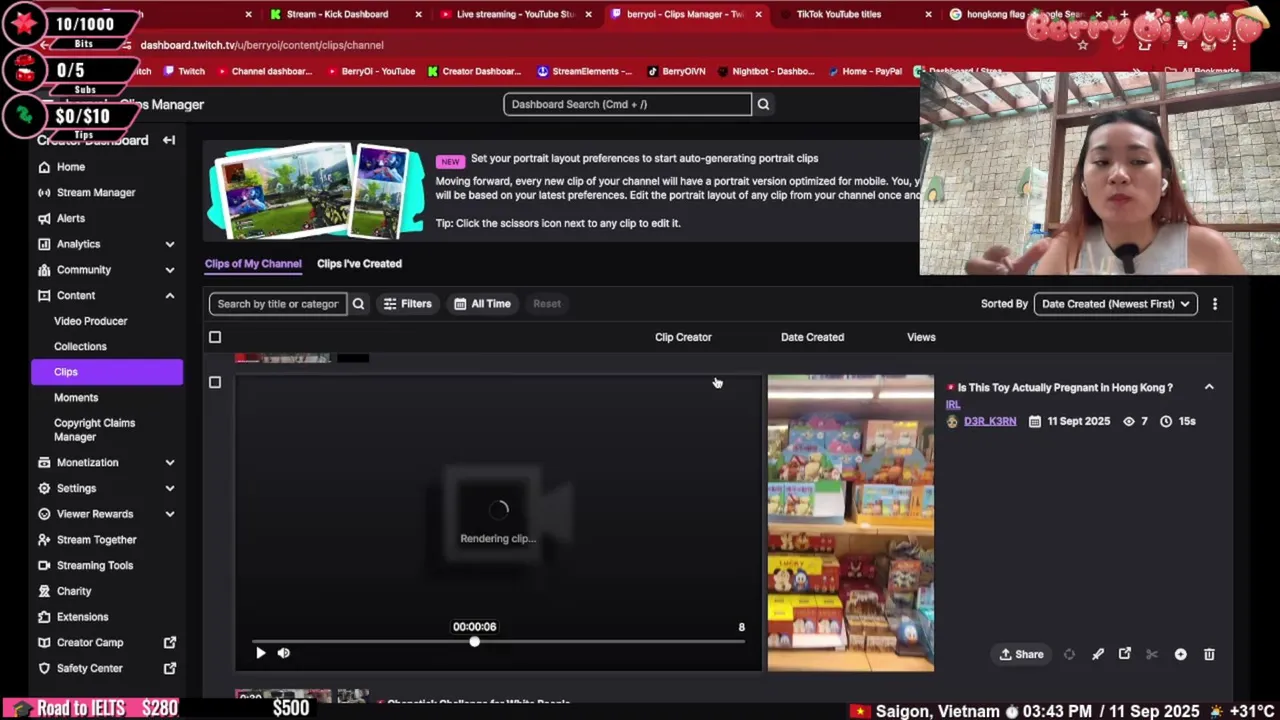Click into the Dashboard Search field
Screen dimensions: 1280x720
[627, 104]
